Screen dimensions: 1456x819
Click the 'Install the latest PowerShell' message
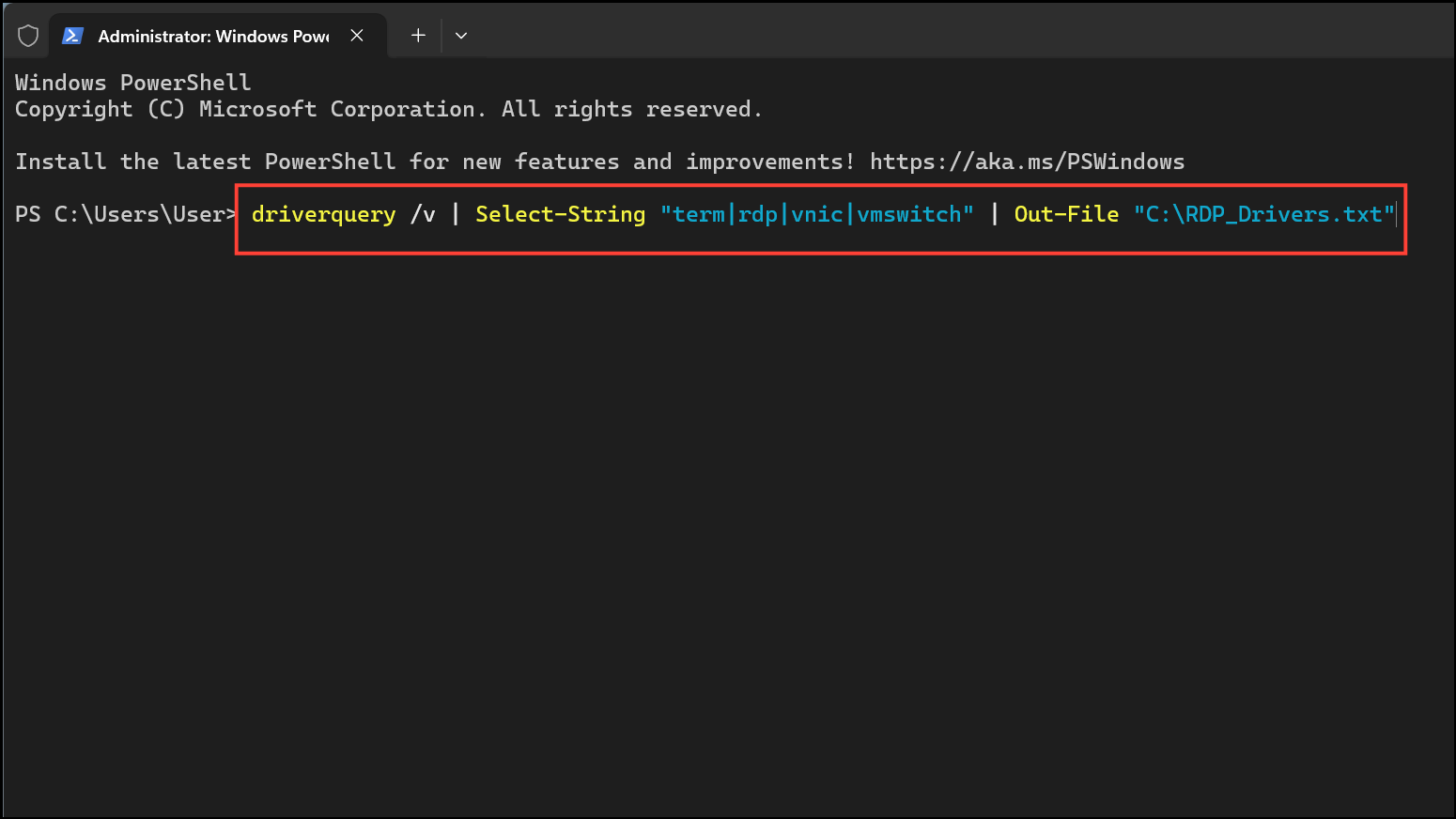tap(434, 162)
